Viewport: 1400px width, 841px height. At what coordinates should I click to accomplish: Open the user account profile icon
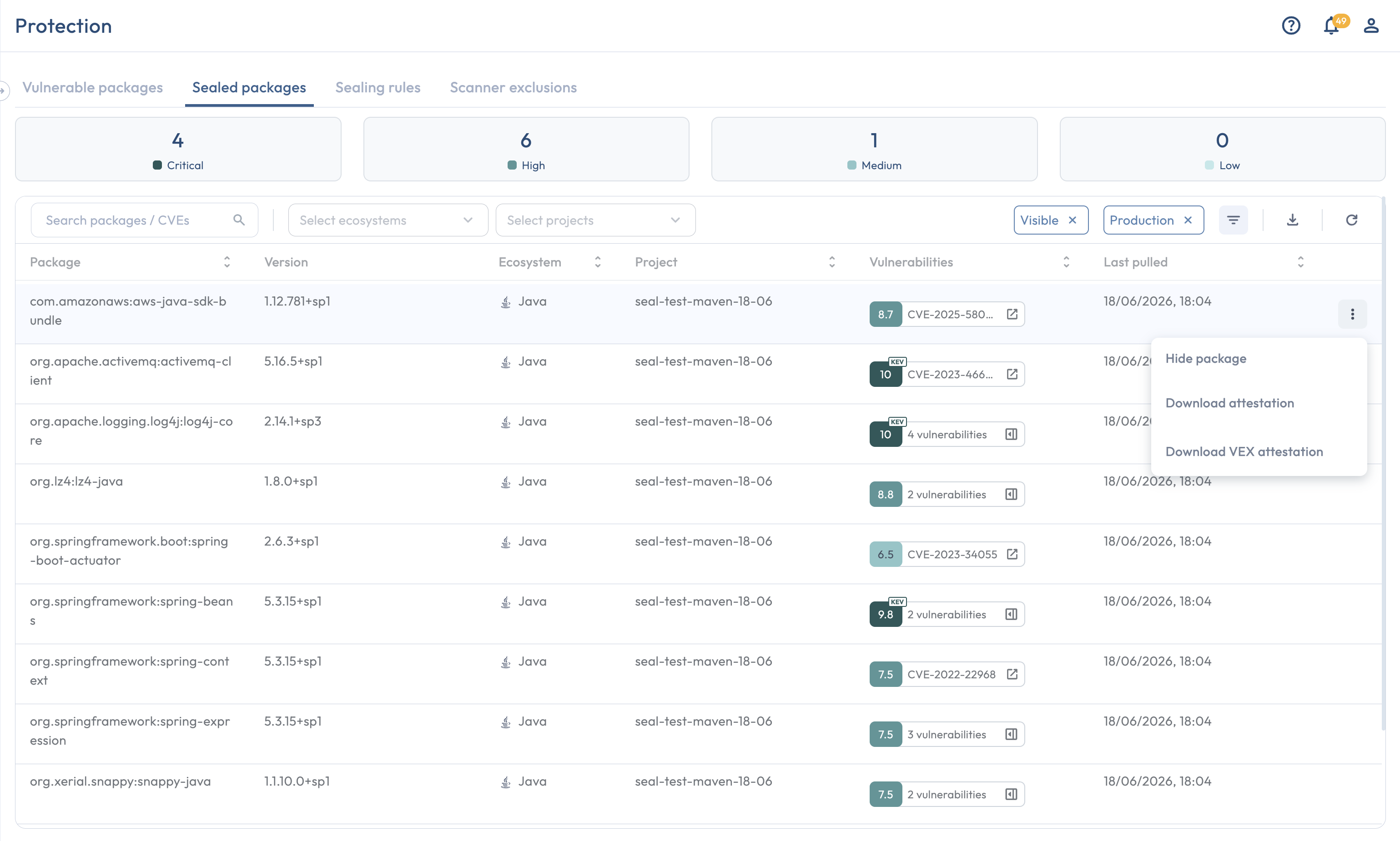click(1370, 25)
